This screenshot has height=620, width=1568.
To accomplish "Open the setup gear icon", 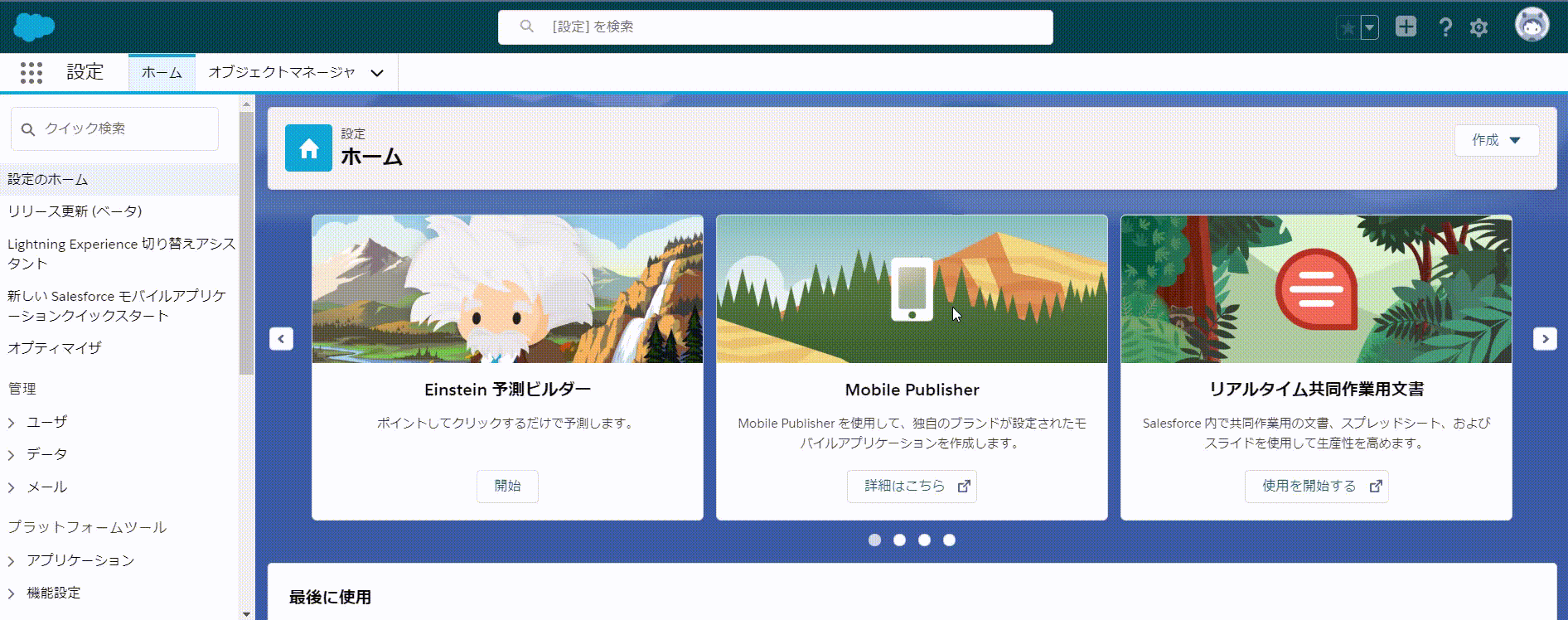I will click(x=1478, y=27).
